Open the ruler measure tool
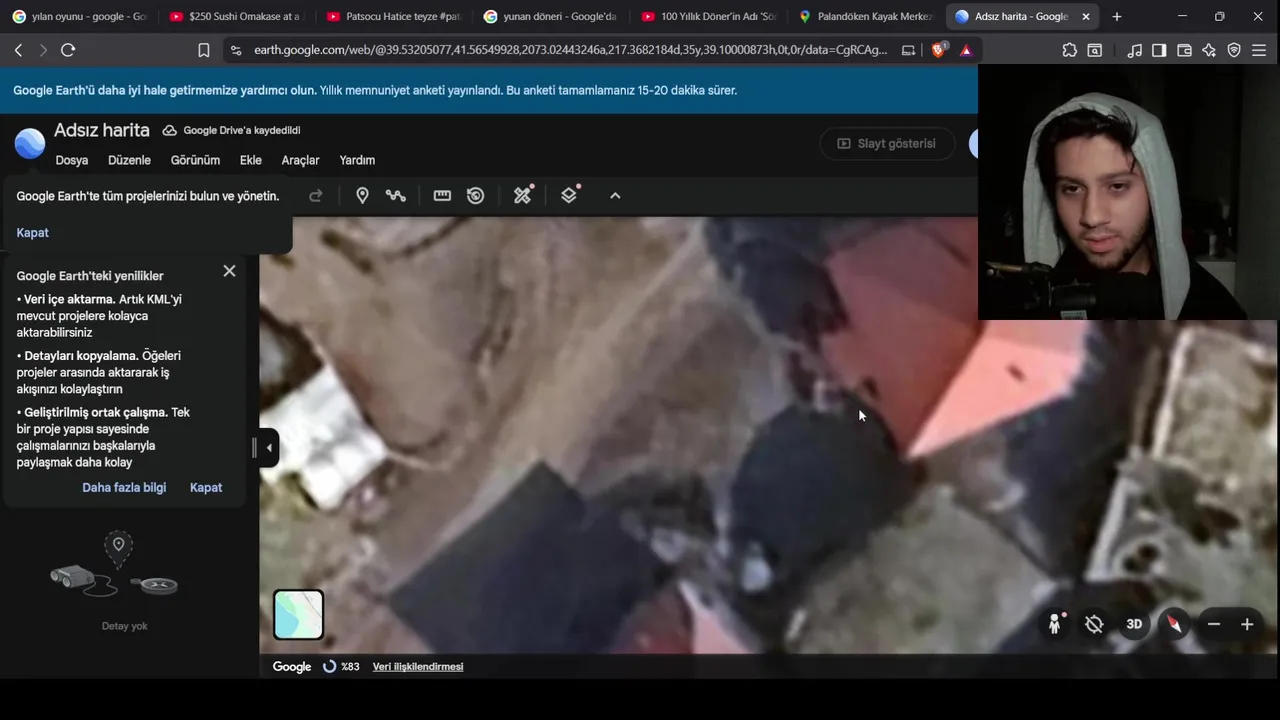This screenshot has width=1280, height=720. pyautogui.click(x=442, y=196)
